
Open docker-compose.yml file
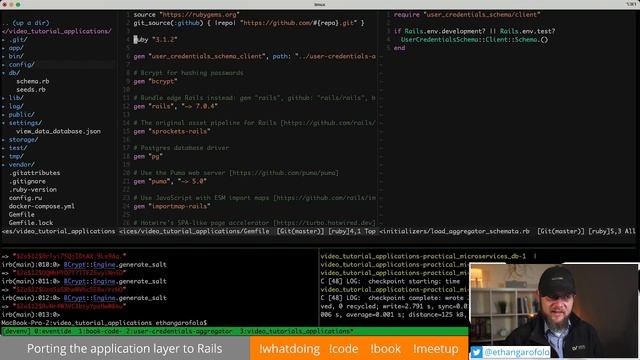42,206
